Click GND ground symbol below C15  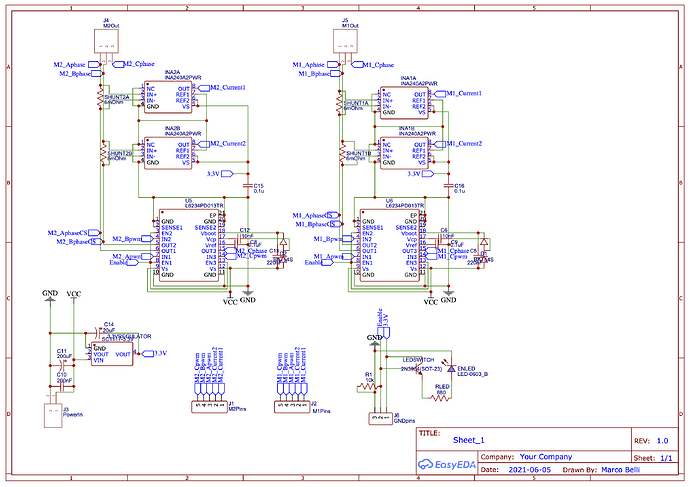click(x=248, y=297)
